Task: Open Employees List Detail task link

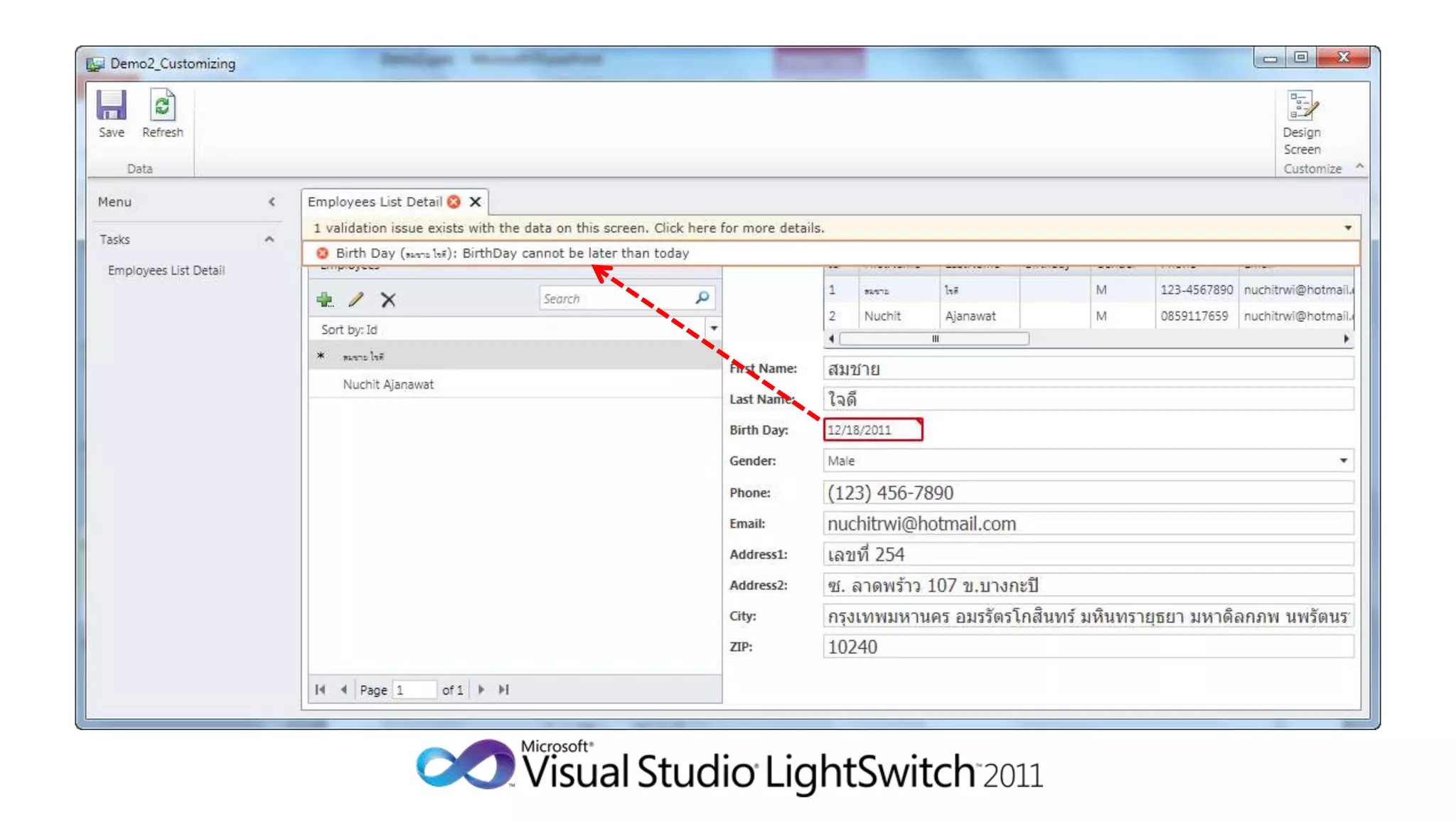Action: click(x=166, y=270)
